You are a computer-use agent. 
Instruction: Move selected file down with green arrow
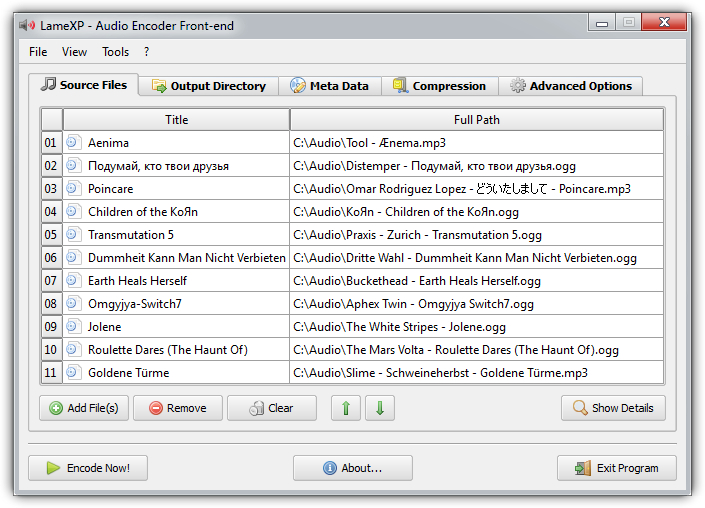pos(380,408)
